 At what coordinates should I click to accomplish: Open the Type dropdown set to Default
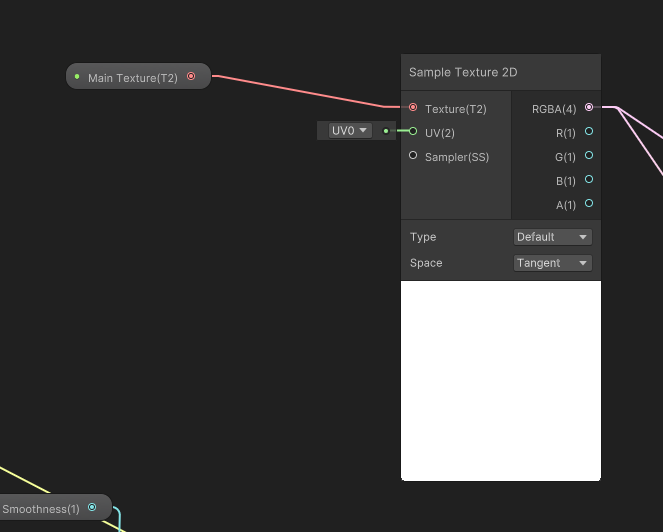(553, 237)
